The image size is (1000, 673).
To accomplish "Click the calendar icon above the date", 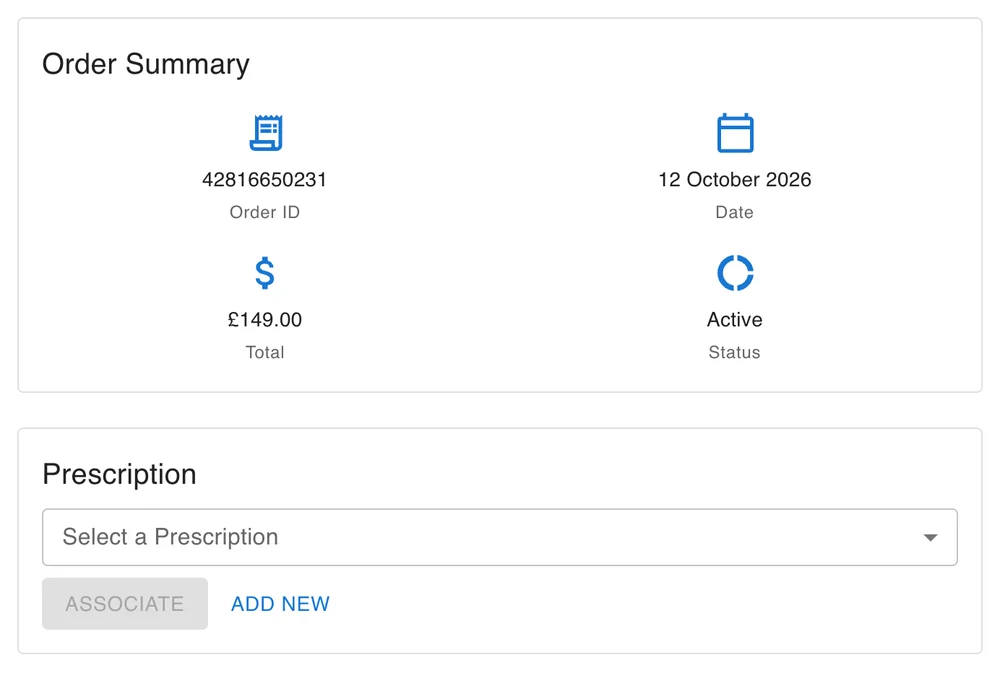I will 735,133.
